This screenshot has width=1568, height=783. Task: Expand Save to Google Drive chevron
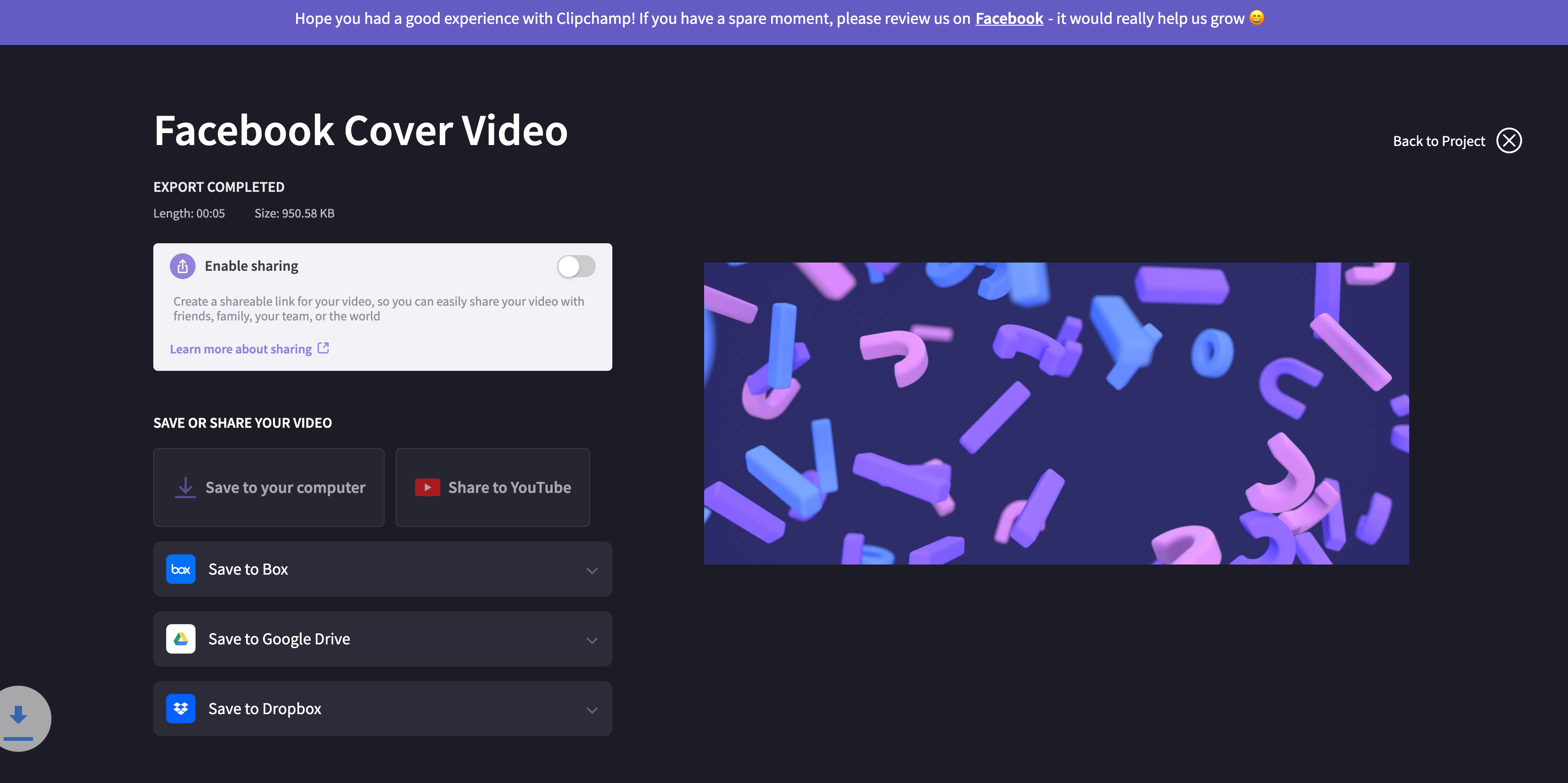point(592,640)
